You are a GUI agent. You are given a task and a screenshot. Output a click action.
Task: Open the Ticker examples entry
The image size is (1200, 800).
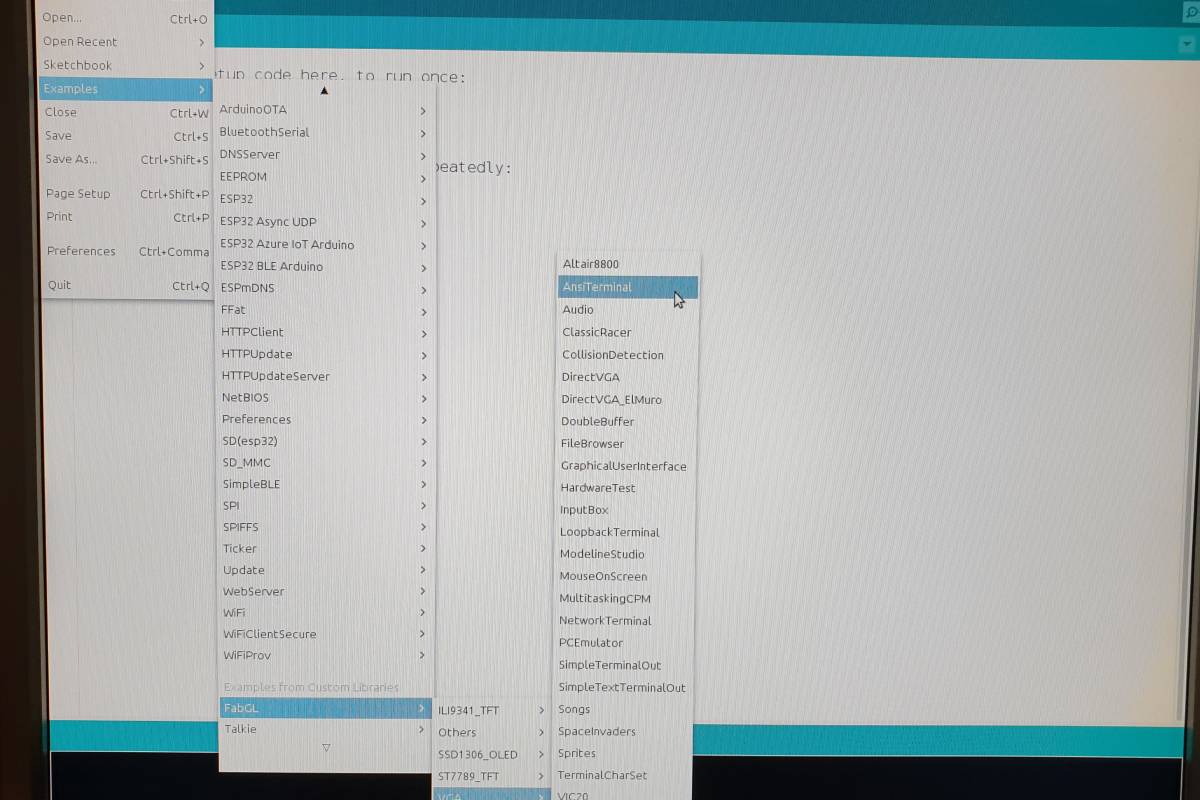(x=325, y=549)
